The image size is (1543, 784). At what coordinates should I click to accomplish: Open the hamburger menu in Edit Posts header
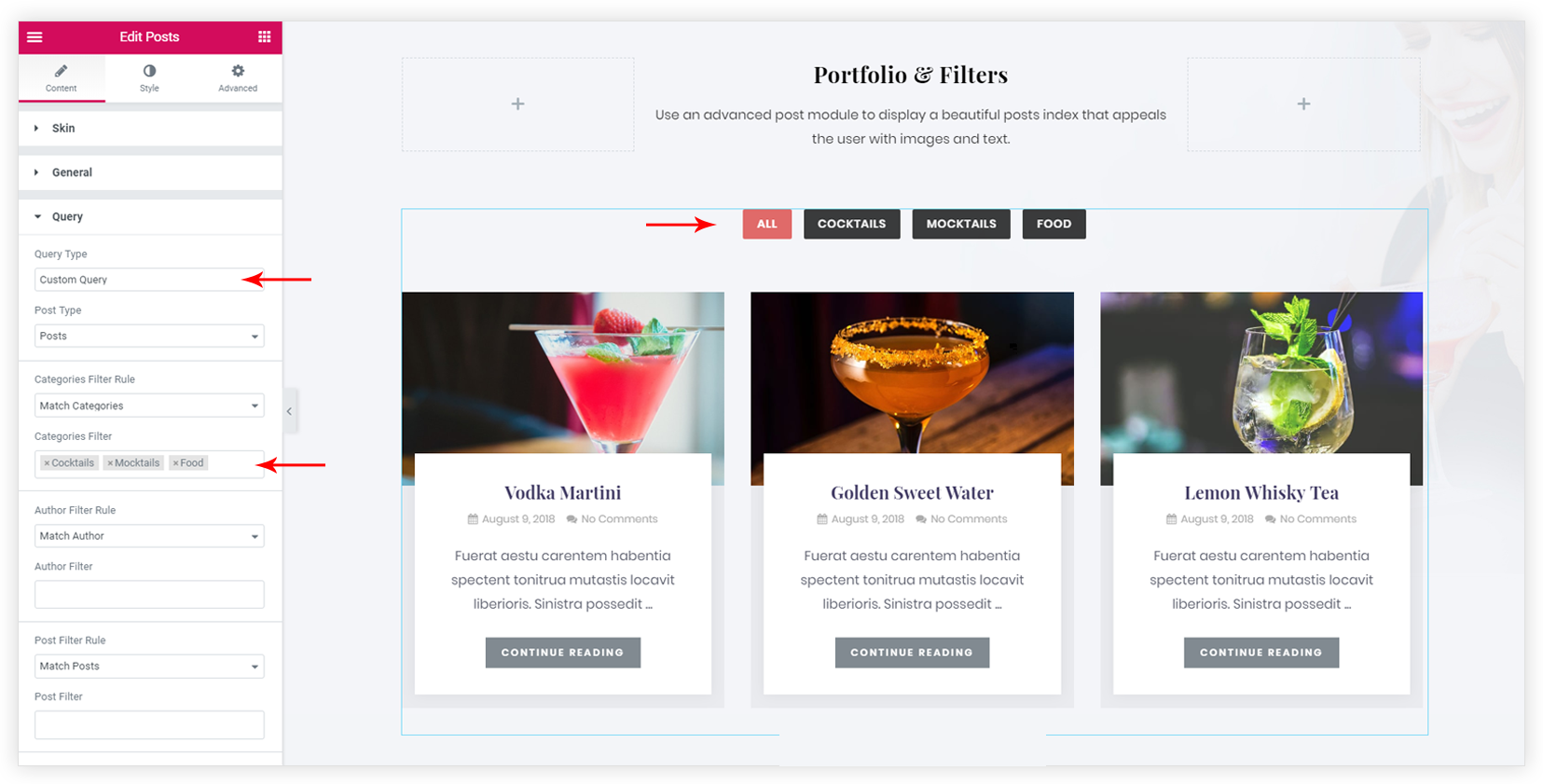tap(34, 37)
